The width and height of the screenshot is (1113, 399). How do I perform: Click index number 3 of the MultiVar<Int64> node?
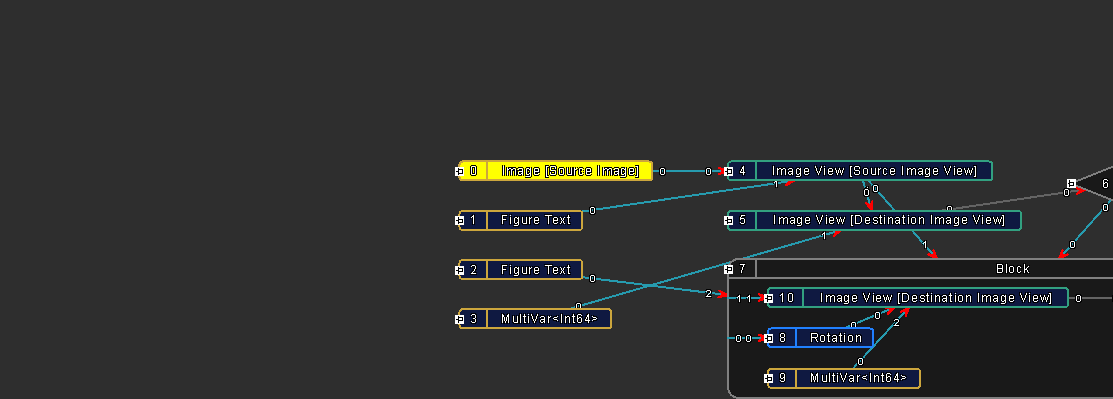pyautogui.click(x=473, y=319)
